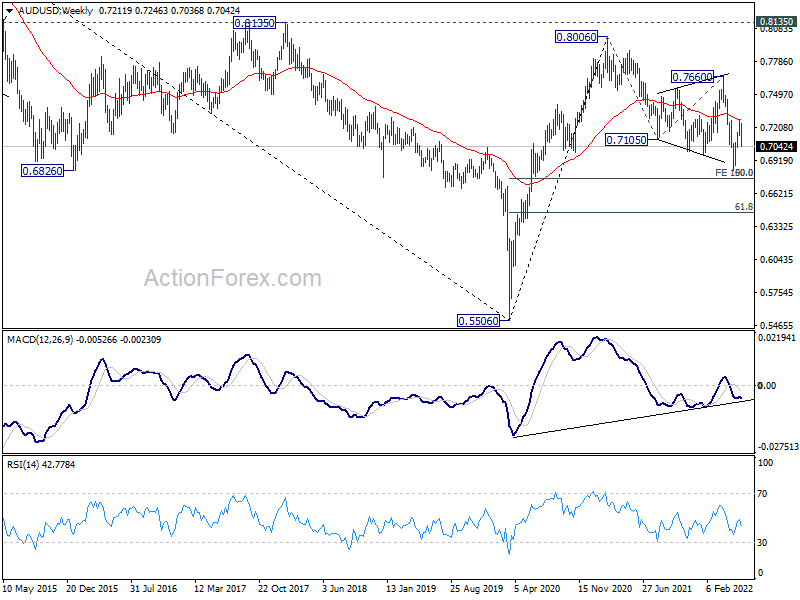Click the 0.57545 price axis value
Image resolution: width=800 pixels, height=600 pixels.
(x=777, y=293)
